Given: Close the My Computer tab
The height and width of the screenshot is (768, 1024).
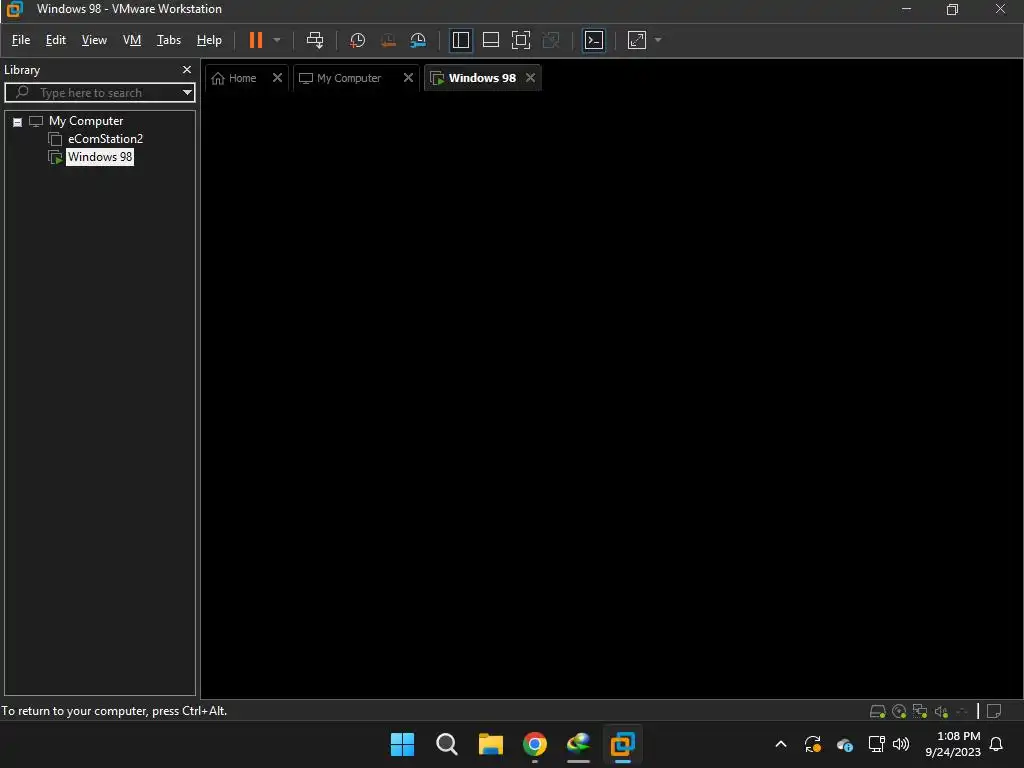Looking at the screenshot, I should [x=408, y=78].
